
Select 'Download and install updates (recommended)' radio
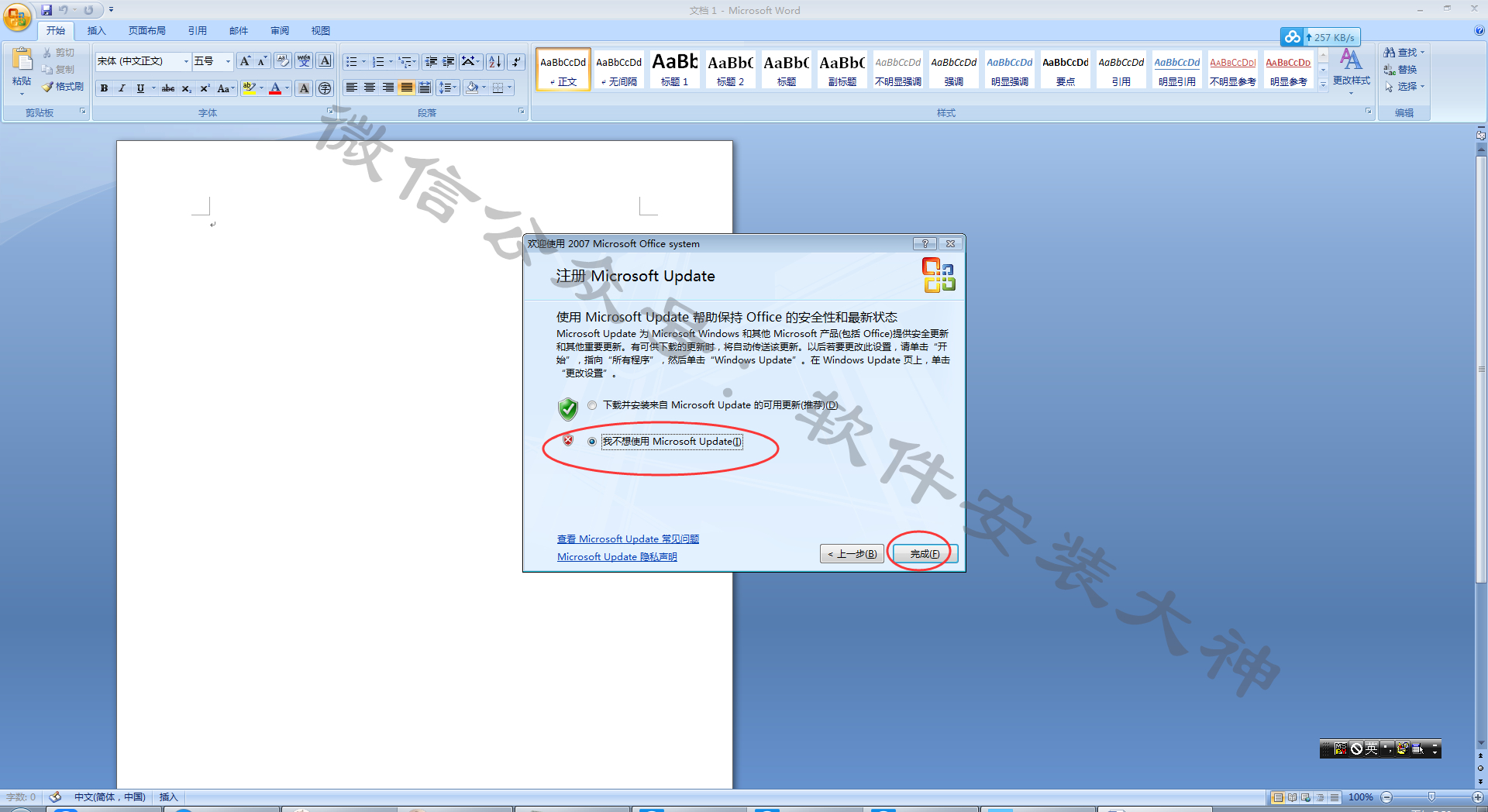(x=592, y=405)
